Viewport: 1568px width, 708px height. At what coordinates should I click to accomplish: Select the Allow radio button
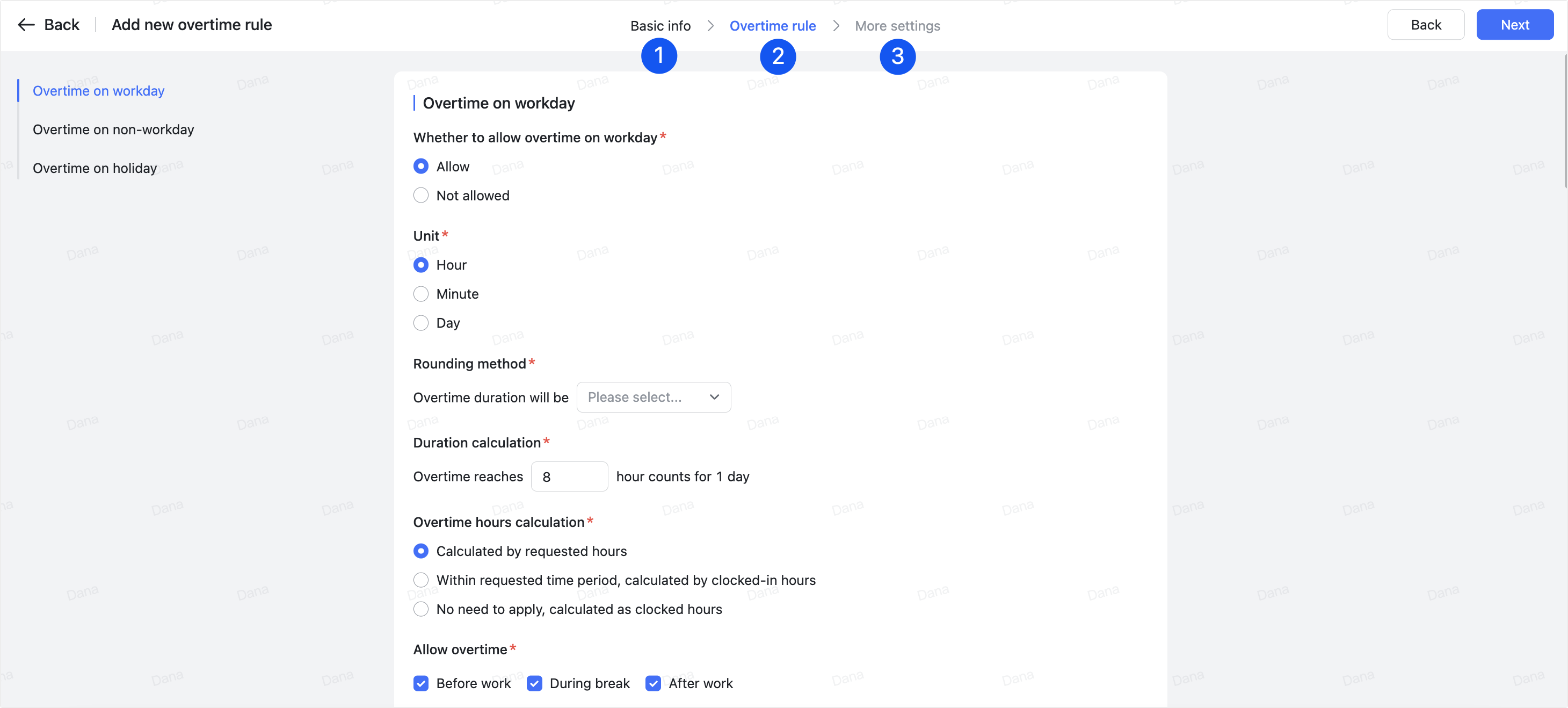click(421, 165)
